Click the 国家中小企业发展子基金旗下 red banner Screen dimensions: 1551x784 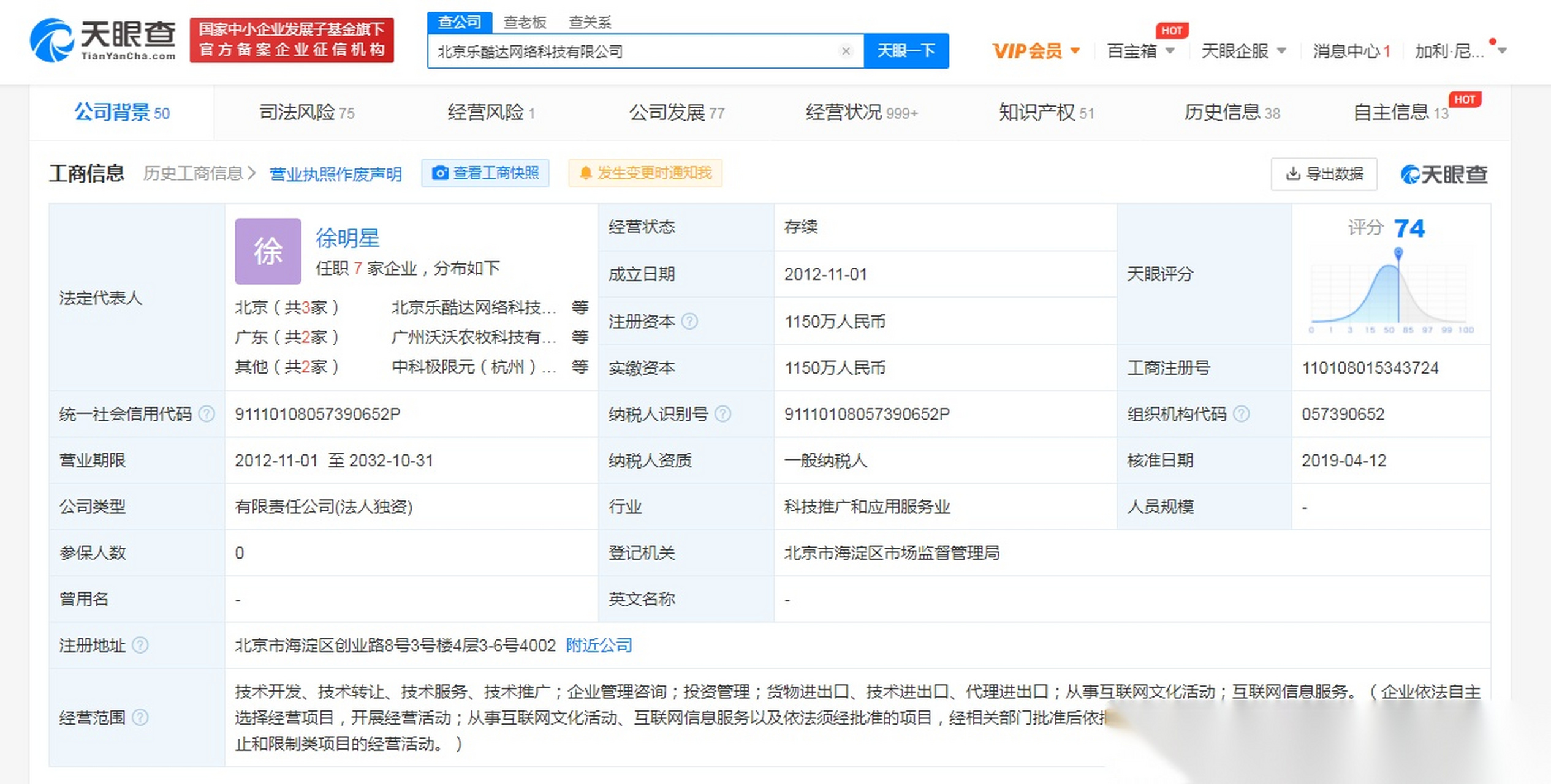292,40
